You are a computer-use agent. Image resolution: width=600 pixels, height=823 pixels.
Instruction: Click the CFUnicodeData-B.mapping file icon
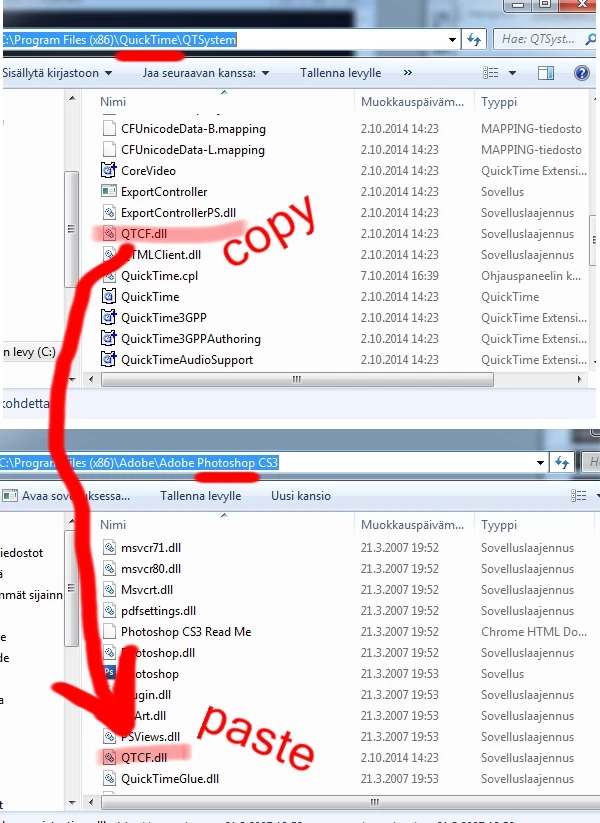tap(109, 128)
